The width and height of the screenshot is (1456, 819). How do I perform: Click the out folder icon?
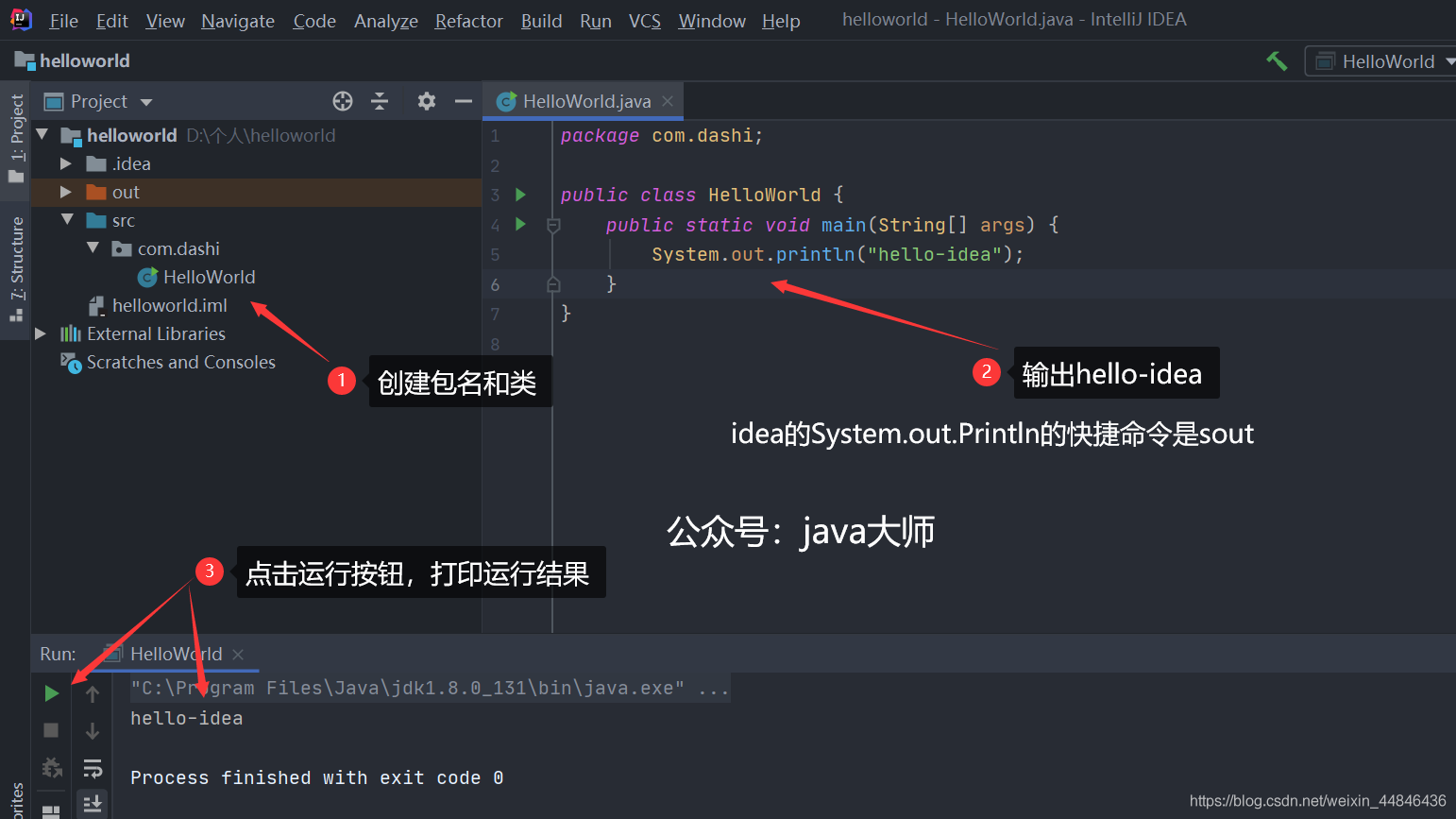point(96,192)
